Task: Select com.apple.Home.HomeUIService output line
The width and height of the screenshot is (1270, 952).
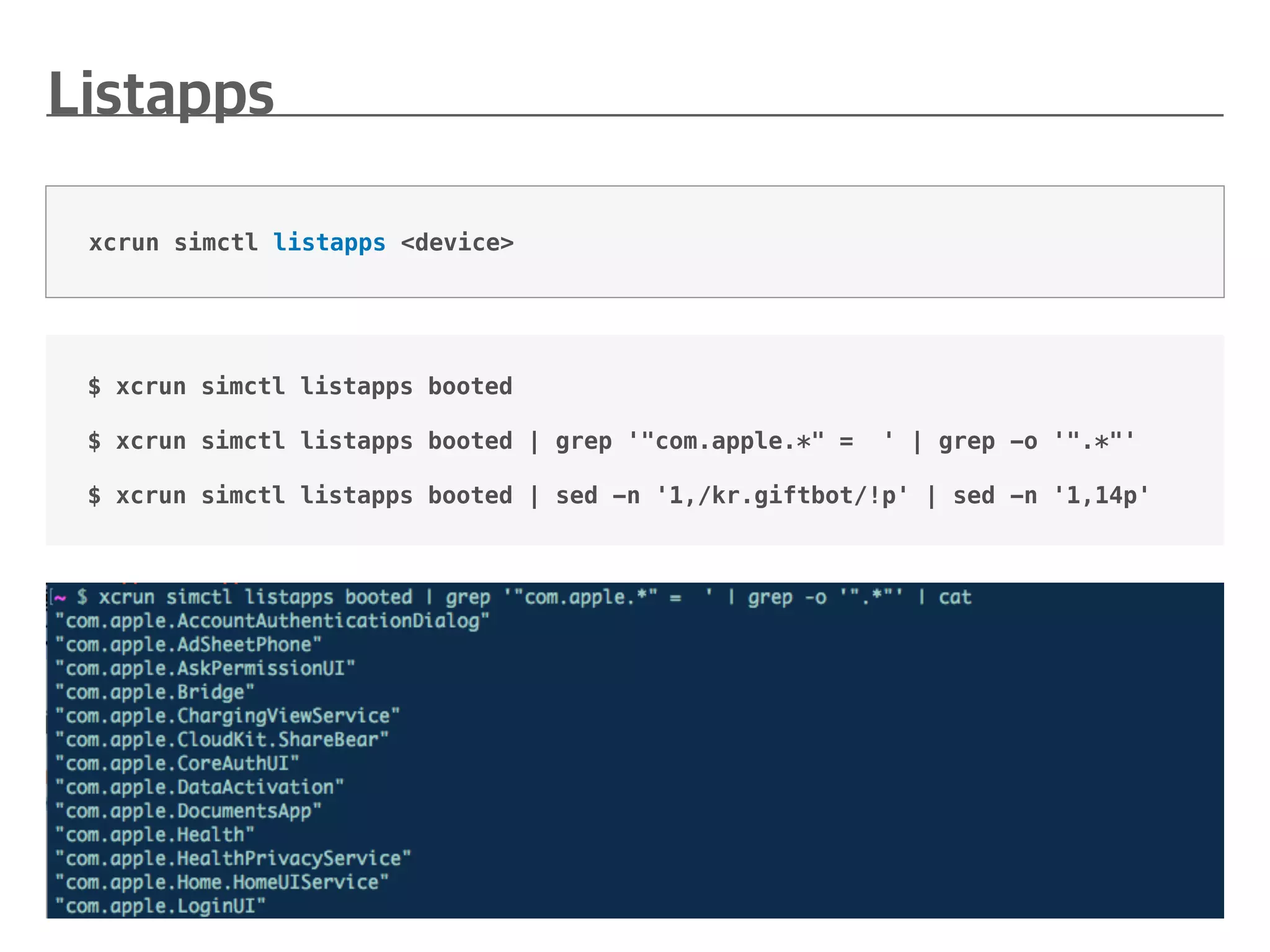Action: [221, 882]
